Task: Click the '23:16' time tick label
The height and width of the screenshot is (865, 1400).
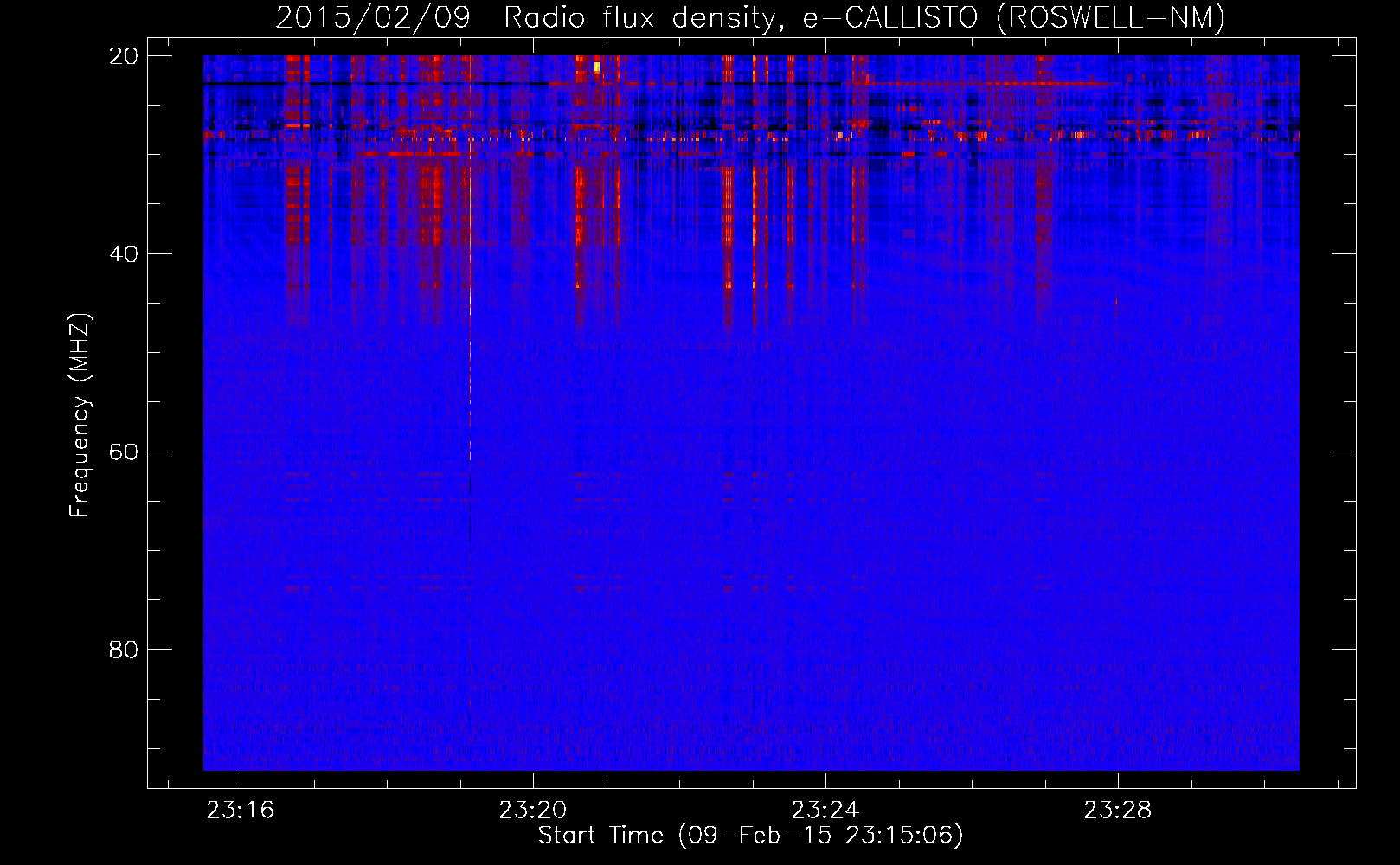Action: pyautogui.click(x=241, y=810)
